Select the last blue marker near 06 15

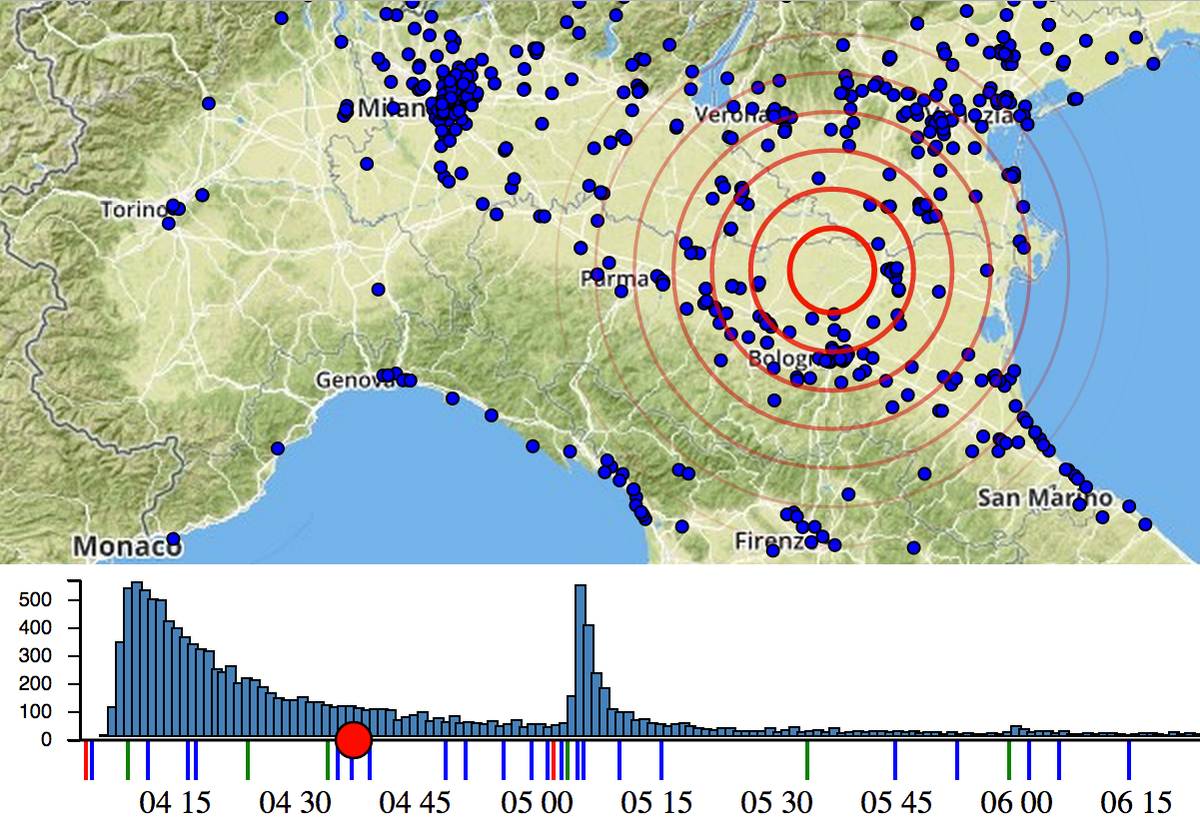point(1129,759)
